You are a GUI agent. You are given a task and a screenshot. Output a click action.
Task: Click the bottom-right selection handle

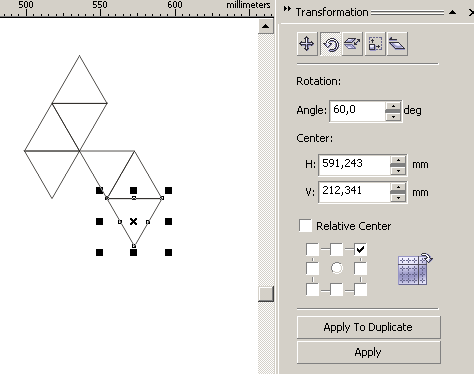(x=168, y=252)
